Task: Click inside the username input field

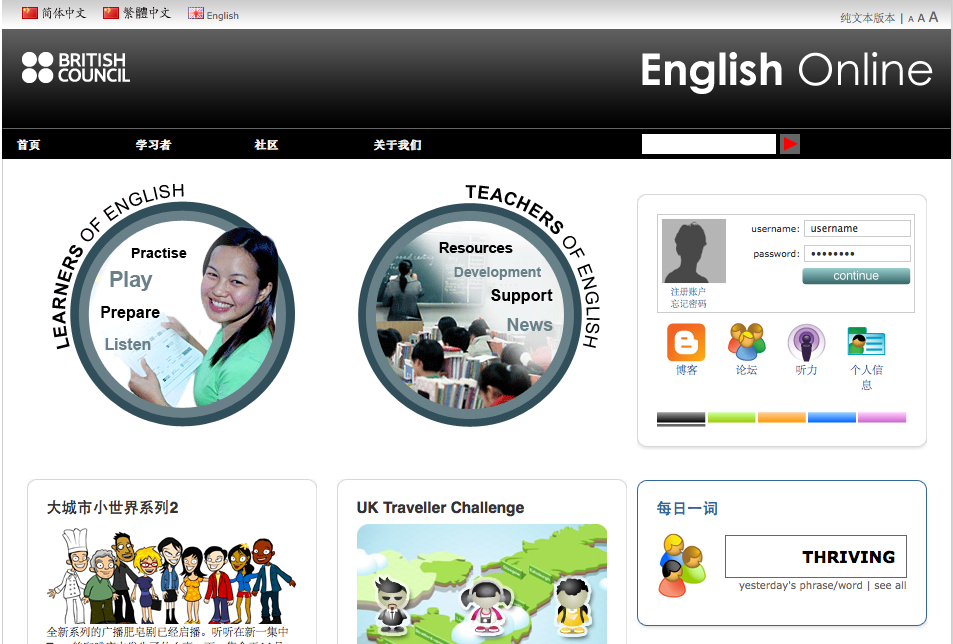Action: 856,228
